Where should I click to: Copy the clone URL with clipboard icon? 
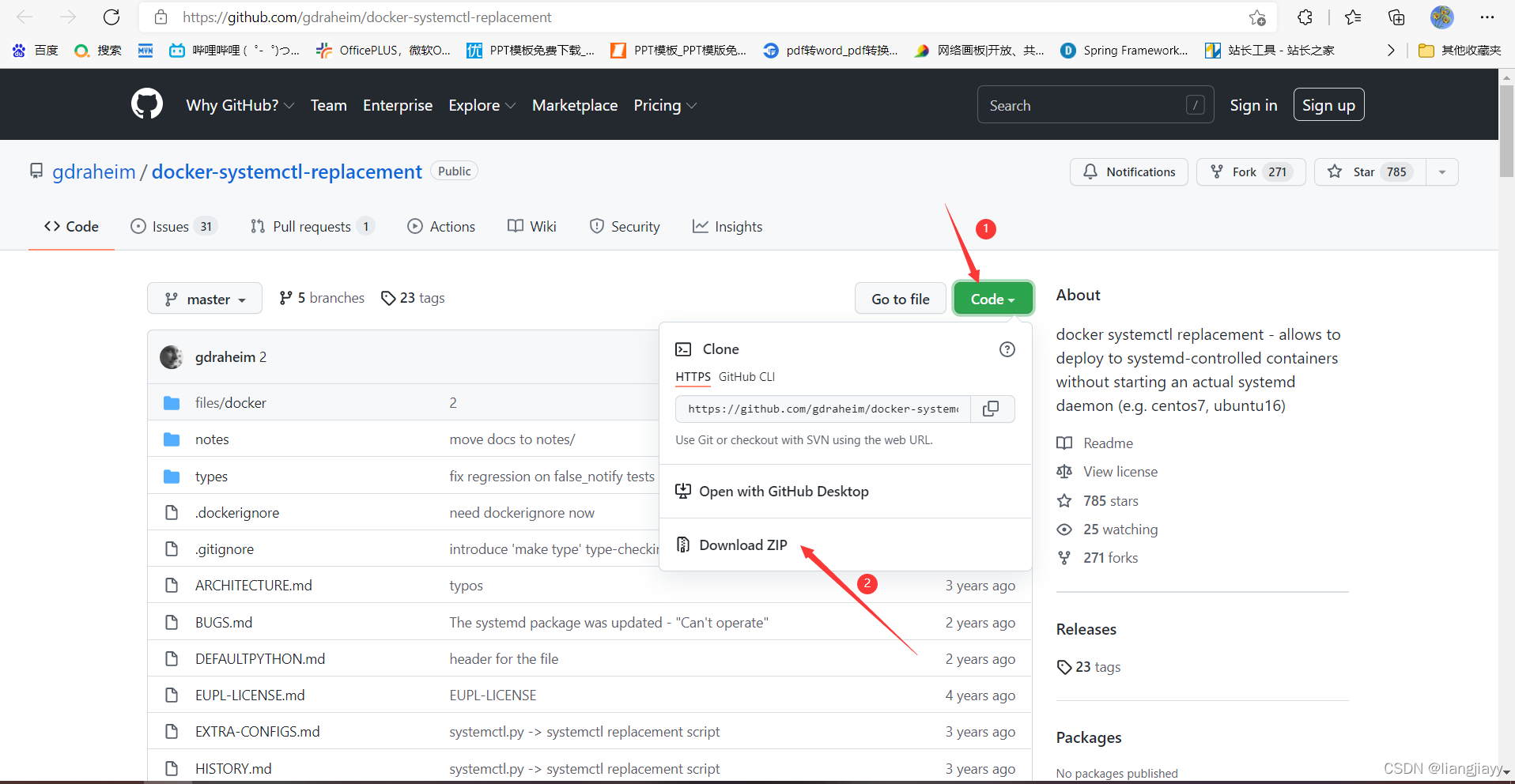(991, 409)
